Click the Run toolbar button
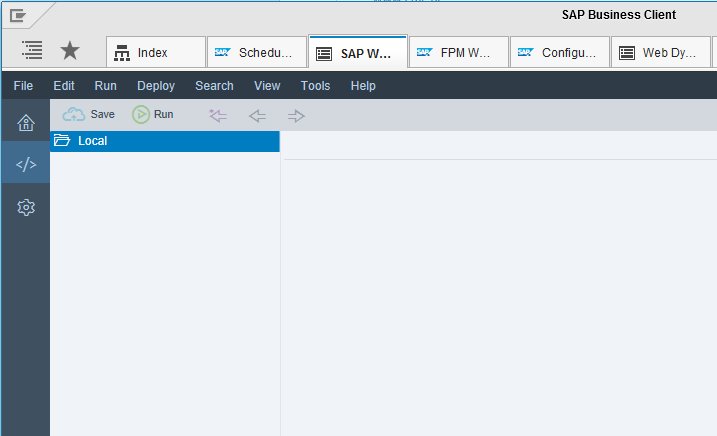 (153, 114)
